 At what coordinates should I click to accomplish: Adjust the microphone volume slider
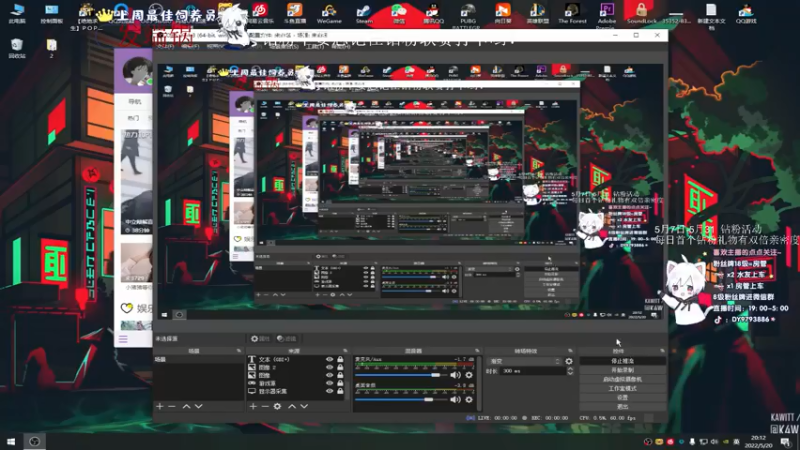click(x=401, y=375)
